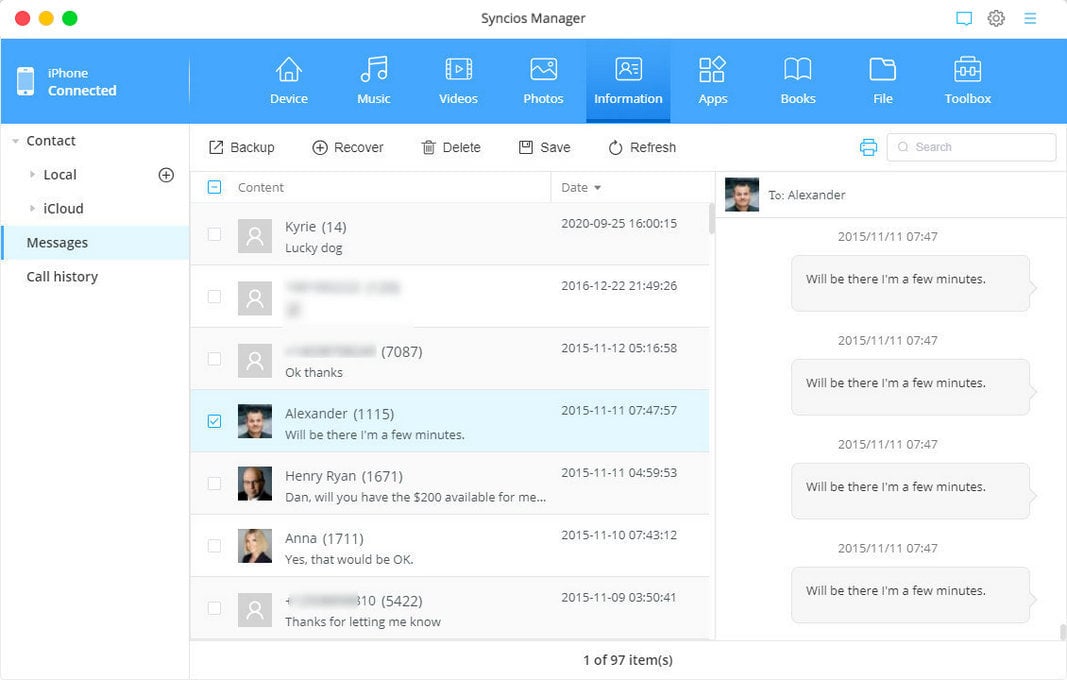Switch to the File tab
This screenshot has width=1067, height=680.
pyautogui.click(x=883, y=81)
